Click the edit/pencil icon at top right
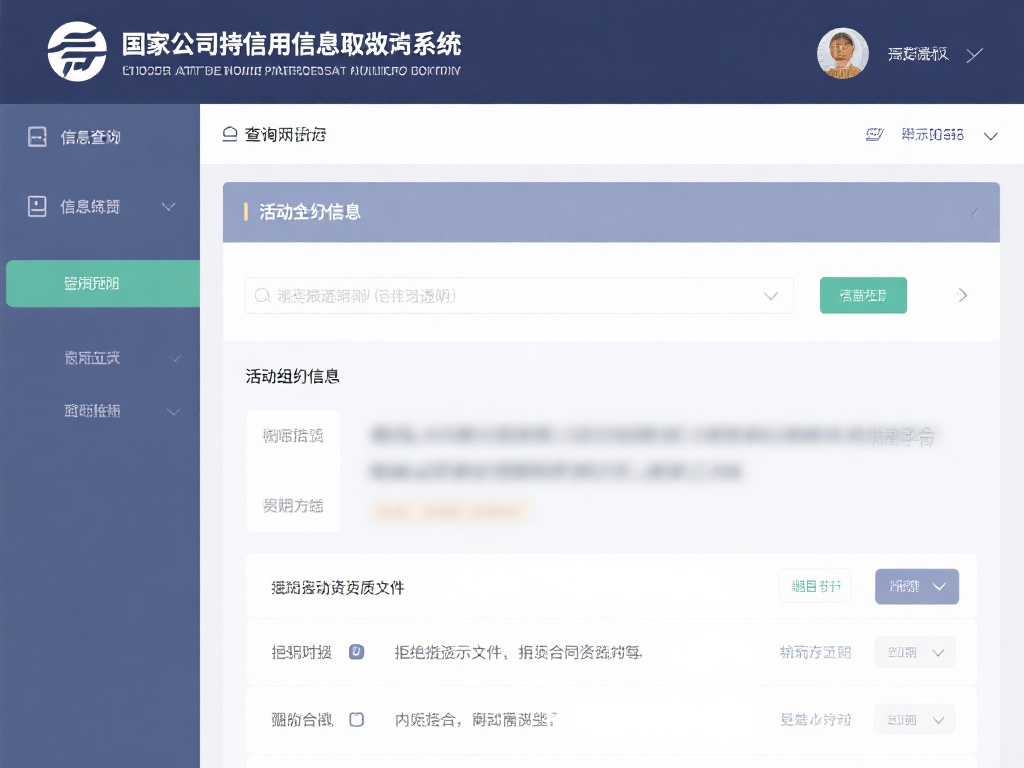 [x=876, y=133]
